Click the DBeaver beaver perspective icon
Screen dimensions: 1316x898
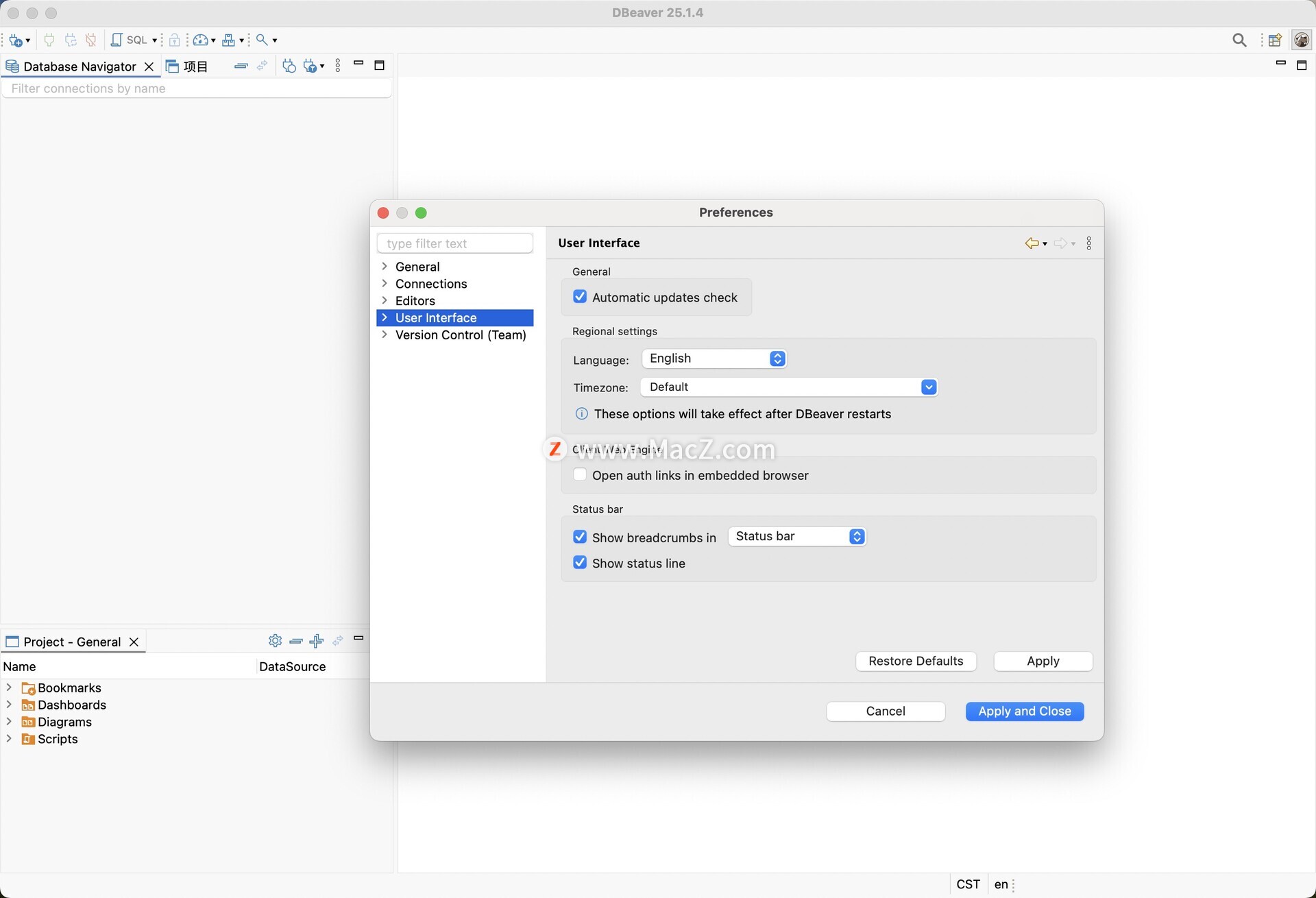[x=1301, y=40]
